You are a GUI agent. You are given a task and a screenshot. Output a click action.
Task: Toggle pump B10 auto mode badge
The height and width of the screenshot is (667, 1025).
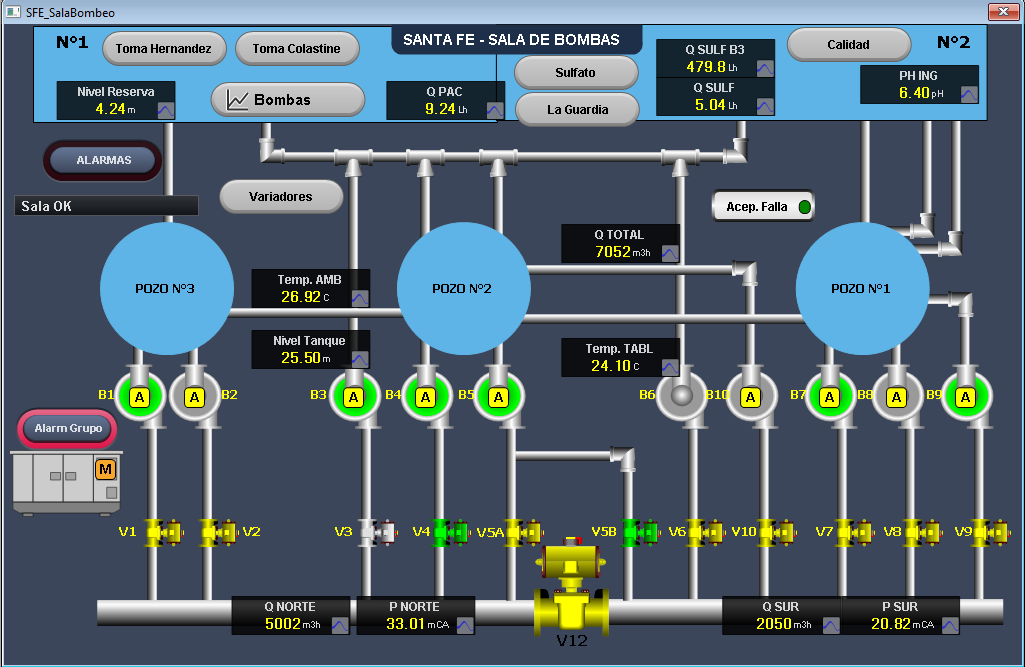coord(750,397)
